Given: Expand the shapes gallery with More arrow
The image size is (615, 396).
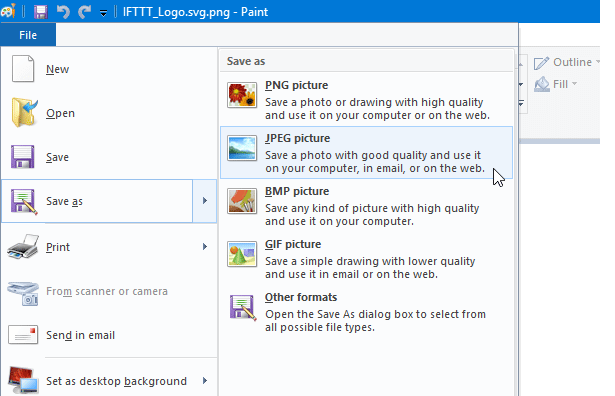Looking at the screenshot, I should pyautogui.click(x=521, y=104).
